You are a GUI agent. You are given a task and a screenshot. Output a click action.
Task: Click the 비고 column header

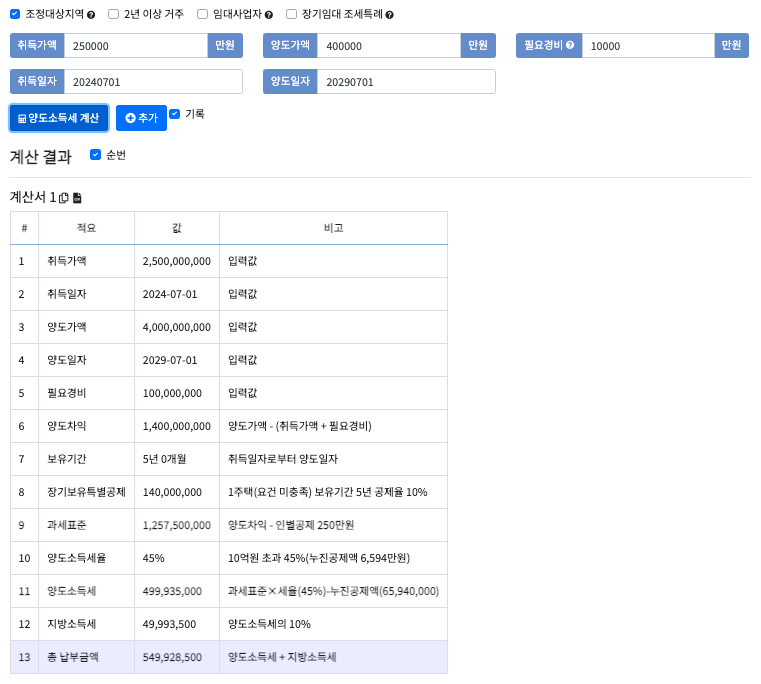tap(333, 228)
